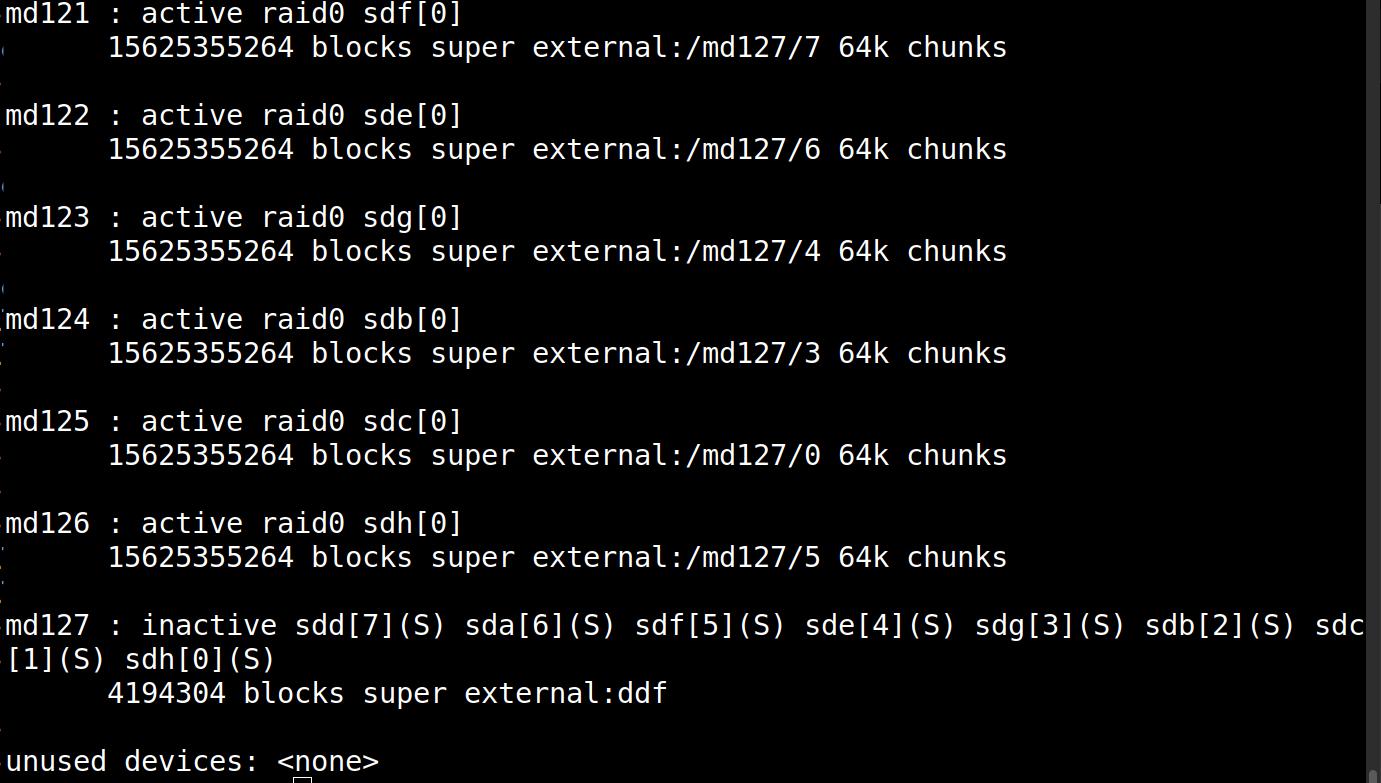The width and height of the screenshot is (1381, 783).
Task: Click the md127 device name
Action: [x=47, y=626]
